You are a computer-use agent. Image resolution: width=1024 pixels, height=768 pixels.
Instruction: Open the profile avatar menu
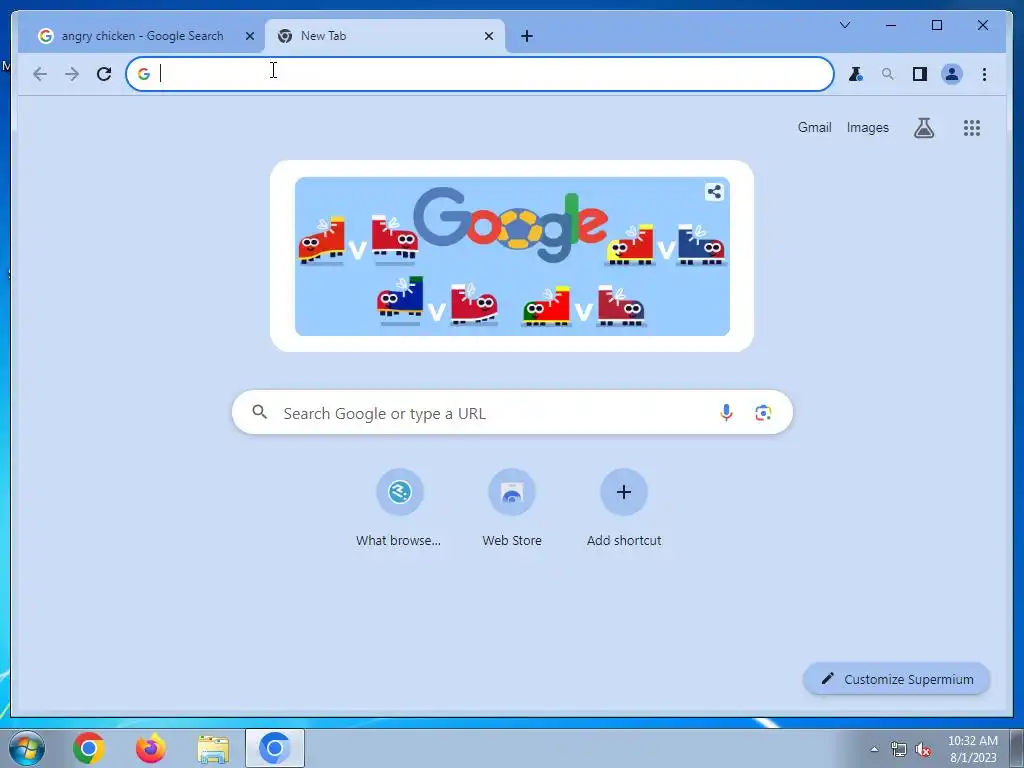tap(952, 74)
